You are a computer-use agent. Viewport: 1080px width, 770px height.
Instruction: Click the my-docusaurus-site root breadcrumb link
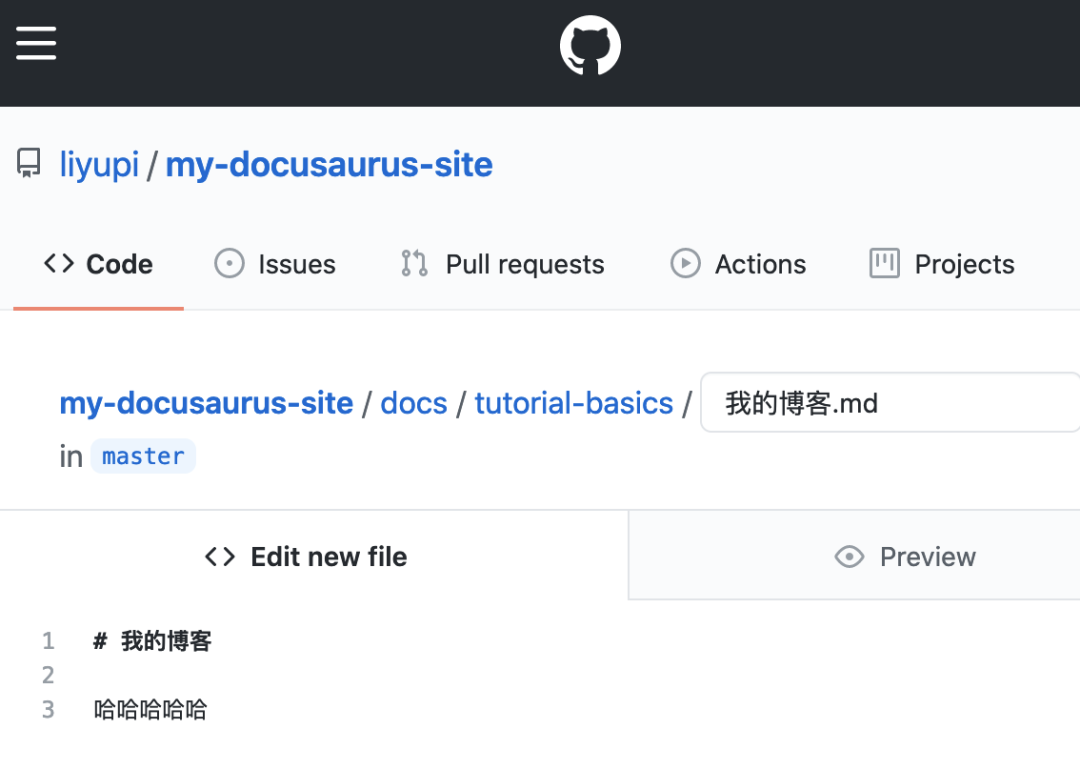point(206,403)
